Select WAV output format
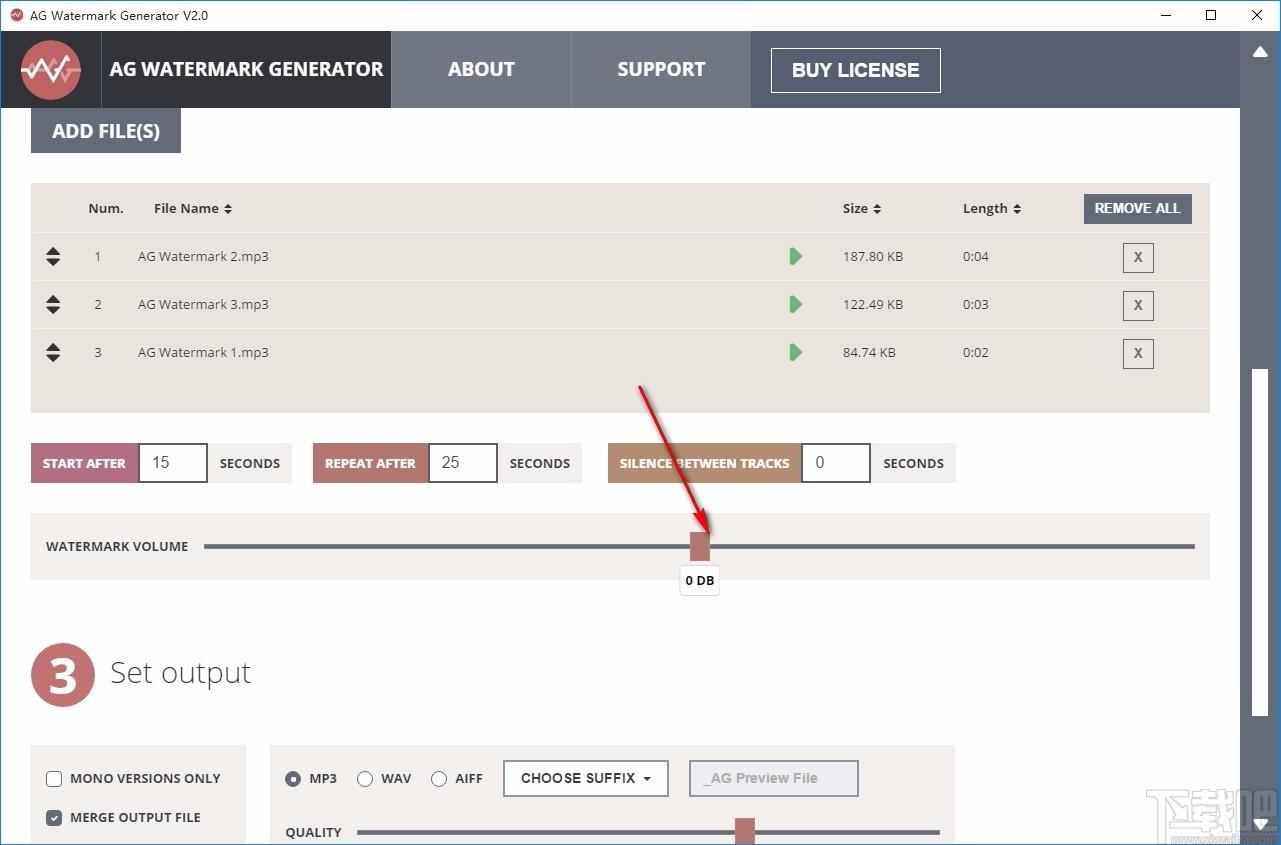The image size is (1281, 845). click(x=365, y=779)
